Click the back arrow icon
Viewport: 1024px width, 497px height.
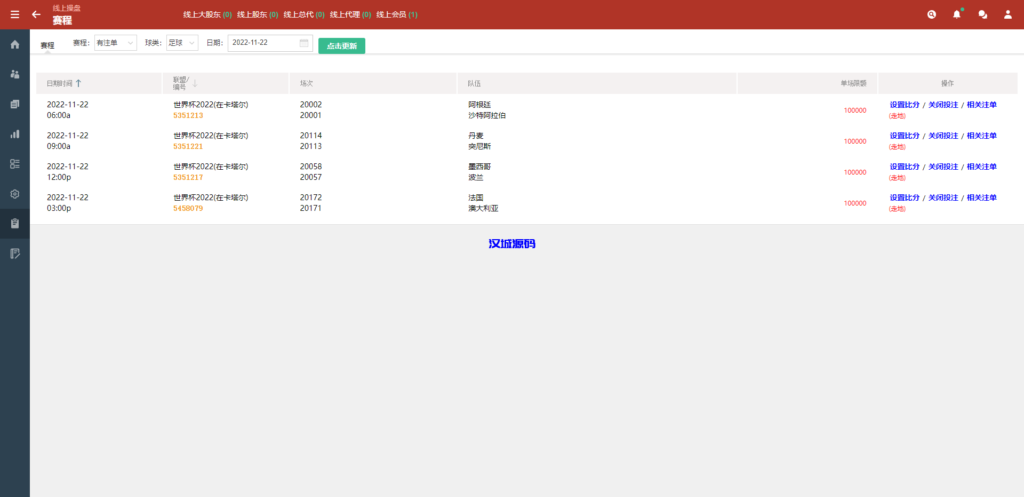pos(36,14)
